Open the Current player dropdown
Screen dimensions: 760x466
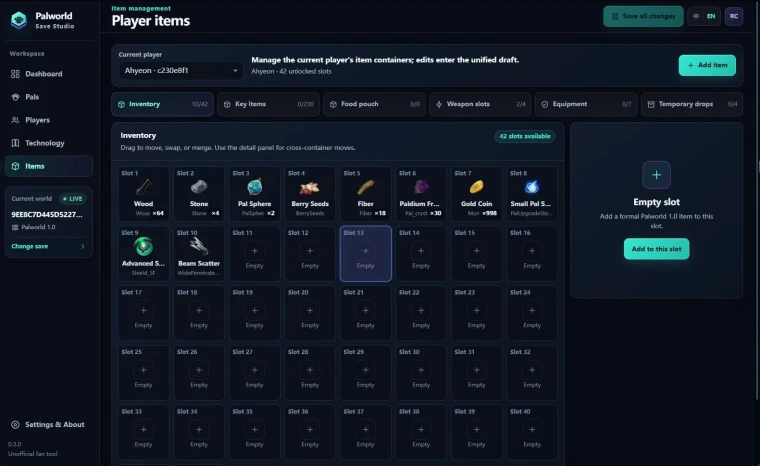click(180, 71)
